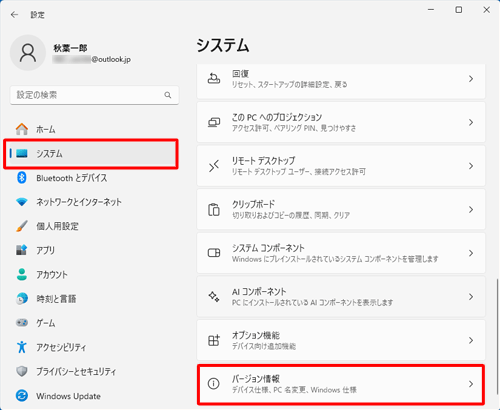Open リモート デスクトップ settings title
This screenshot has height=410, width=500.
click(x=264, y=161)
